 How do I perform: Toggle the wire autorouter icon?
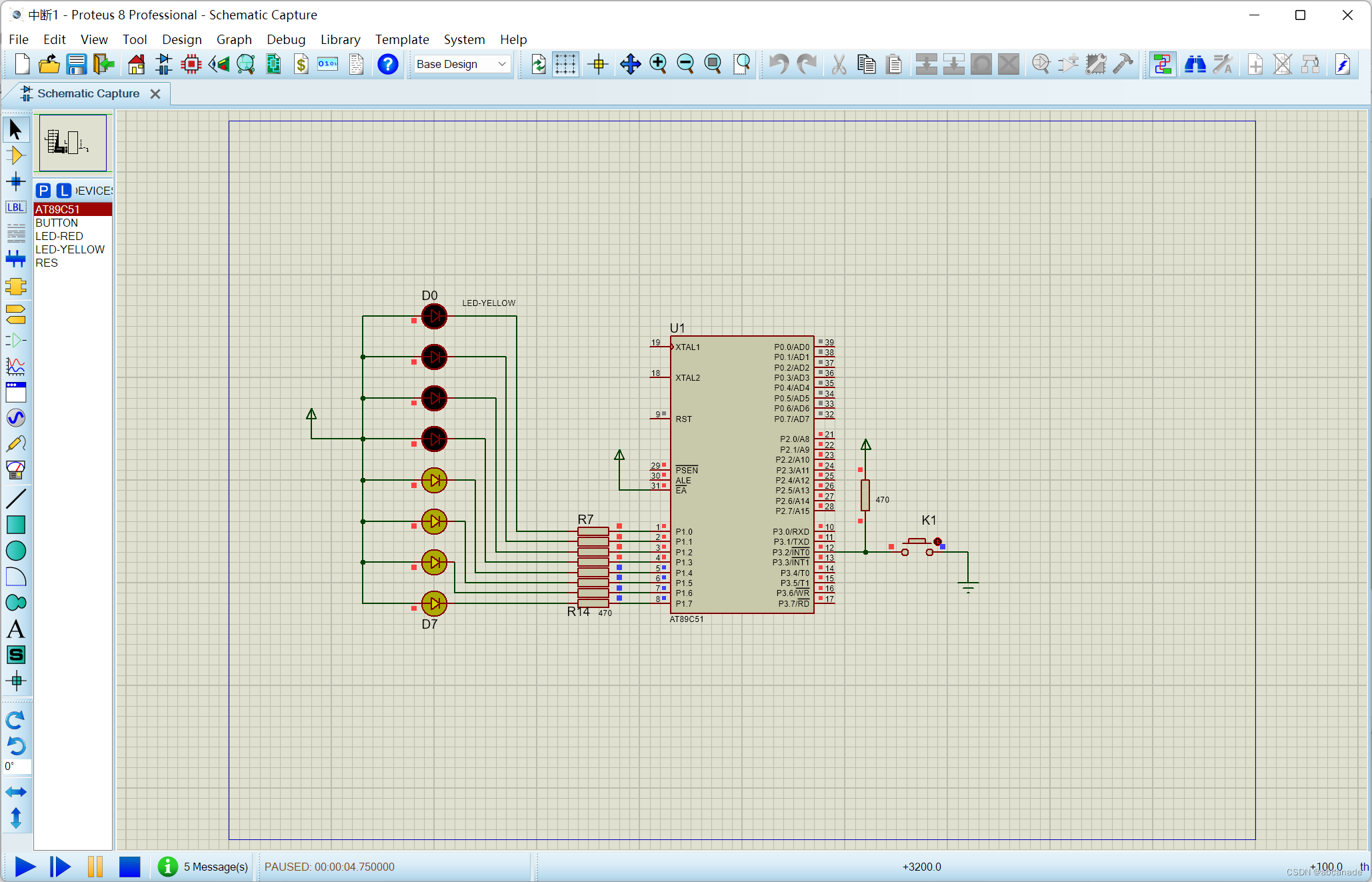pyautogui.click(x=1163, y=64)
